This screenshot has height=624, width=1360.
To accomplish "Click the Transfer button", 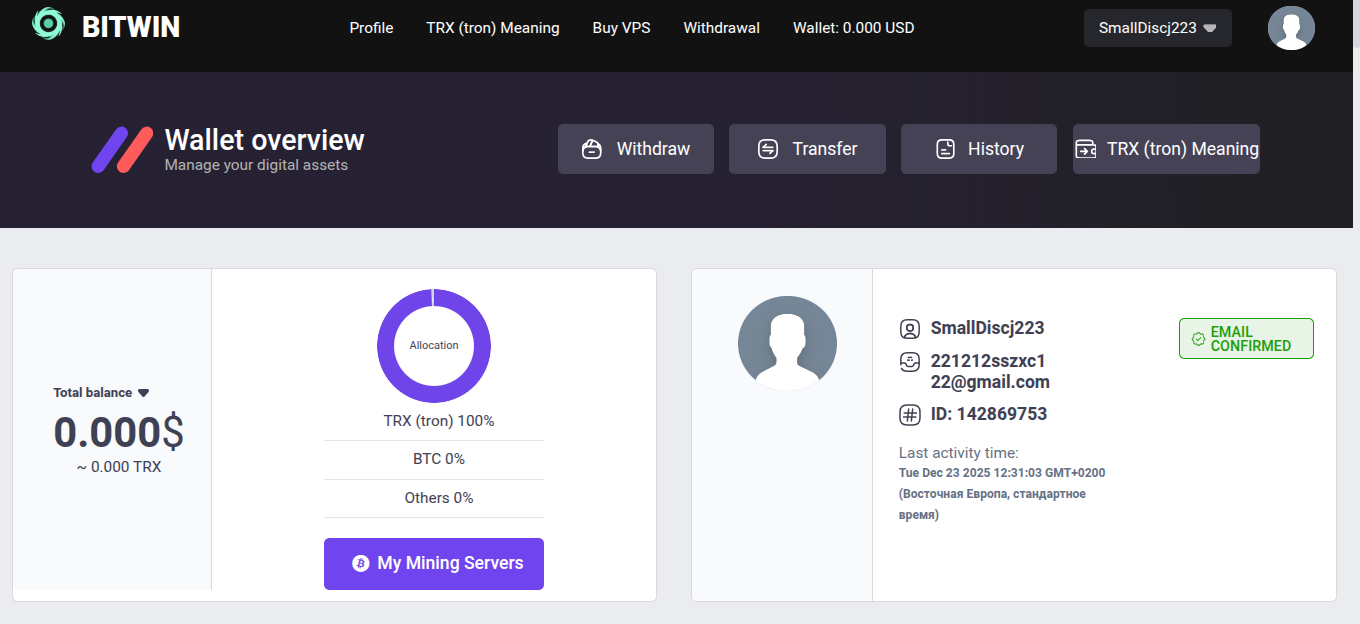I will [x=807, y=149].
